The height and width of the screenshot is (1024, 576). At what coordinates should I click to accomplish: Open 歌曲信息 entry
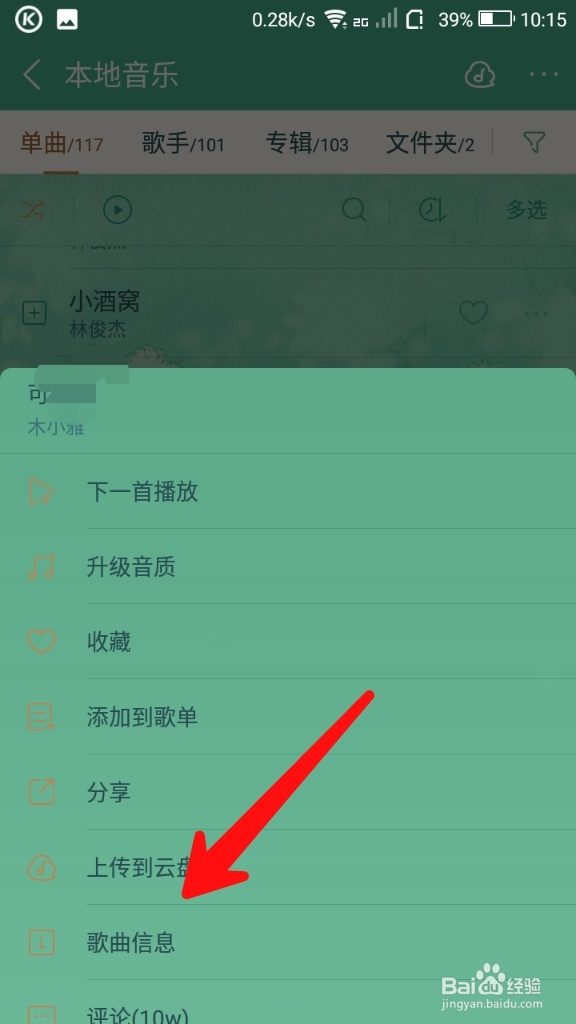click(x=288, y=942)
